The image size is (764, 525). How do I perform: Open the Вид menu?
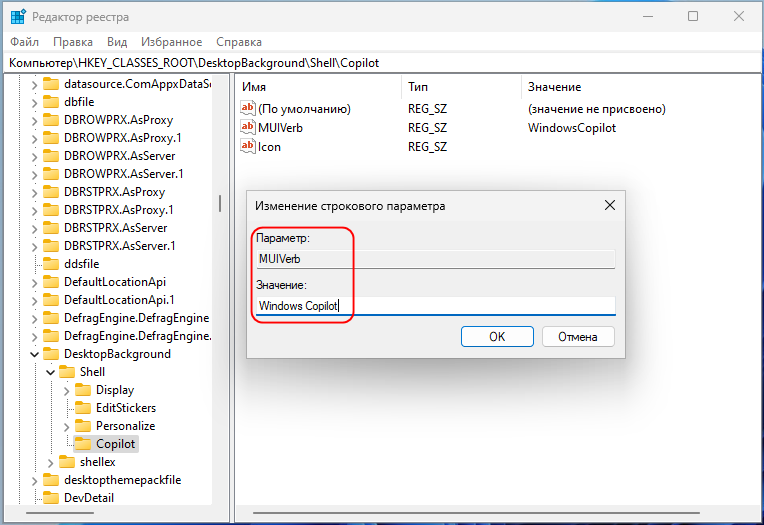(x=117, y=42)
